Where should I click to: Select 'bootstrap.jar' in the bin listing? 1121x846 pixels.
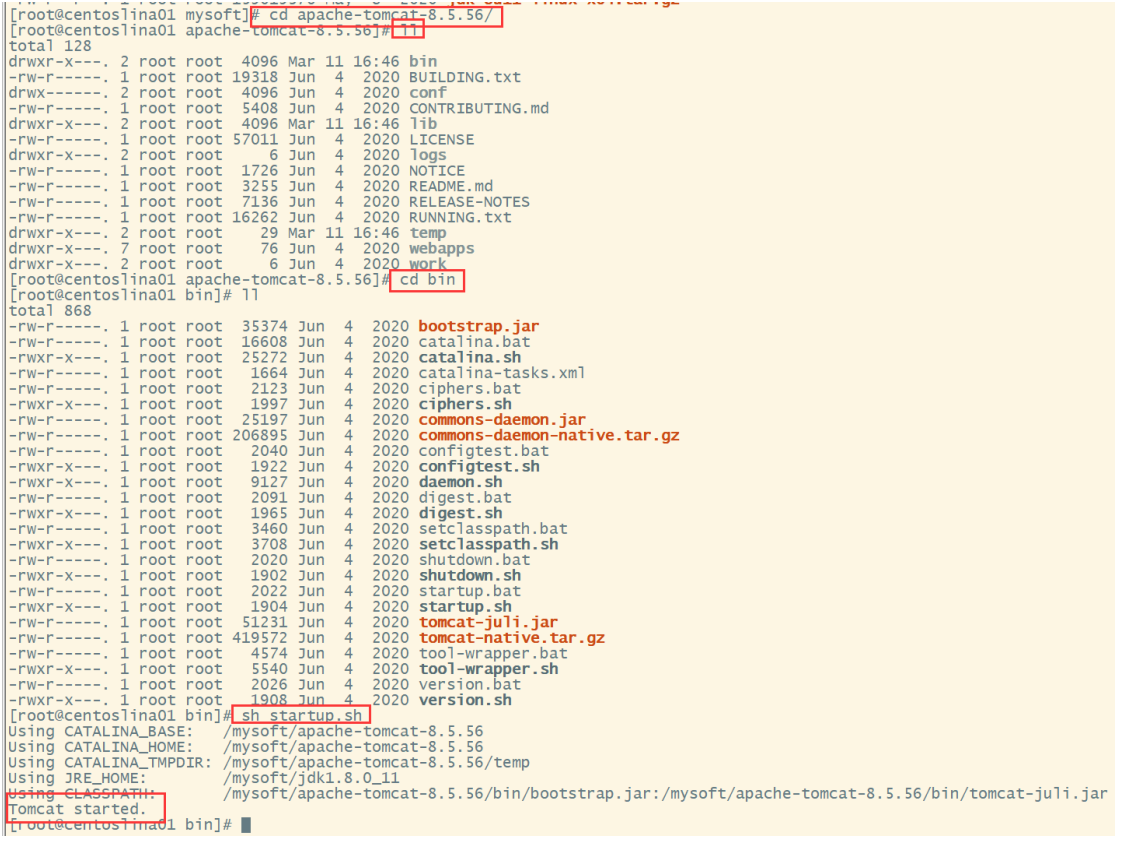(x=479, y=327)
